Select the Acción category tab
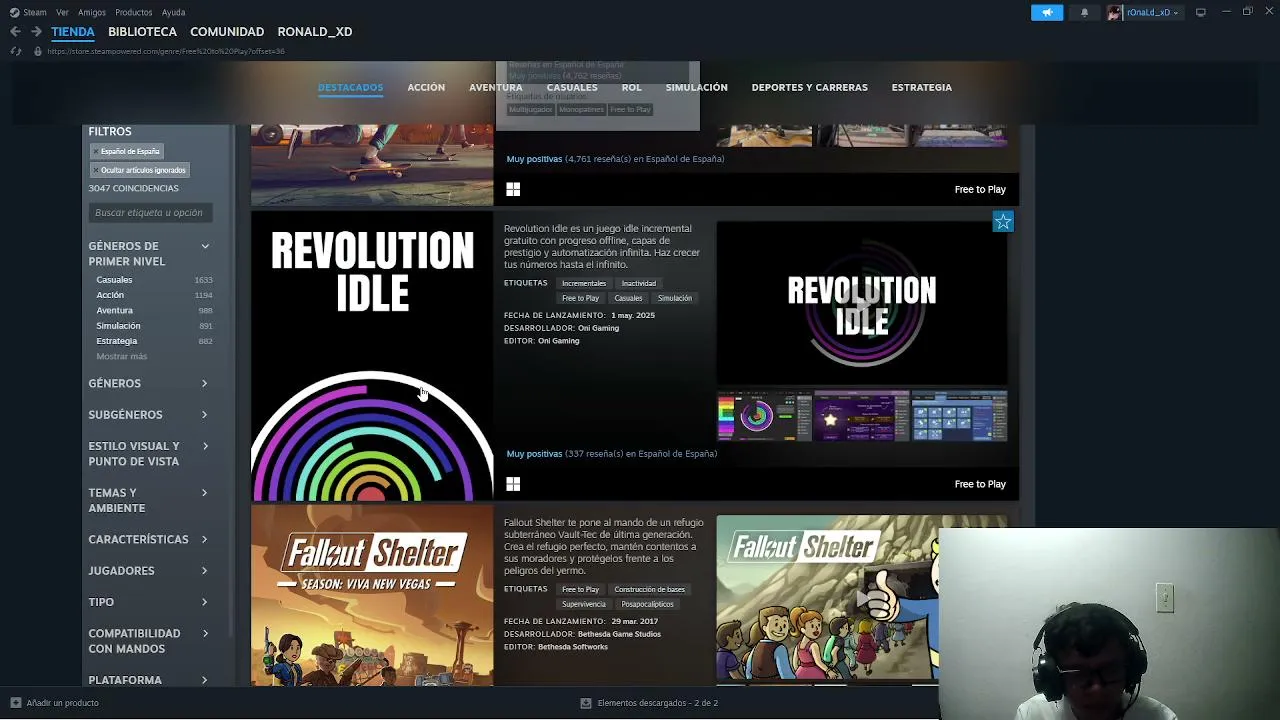The image size is (1280, 720). pyautogui.click(x=426, y=87)
